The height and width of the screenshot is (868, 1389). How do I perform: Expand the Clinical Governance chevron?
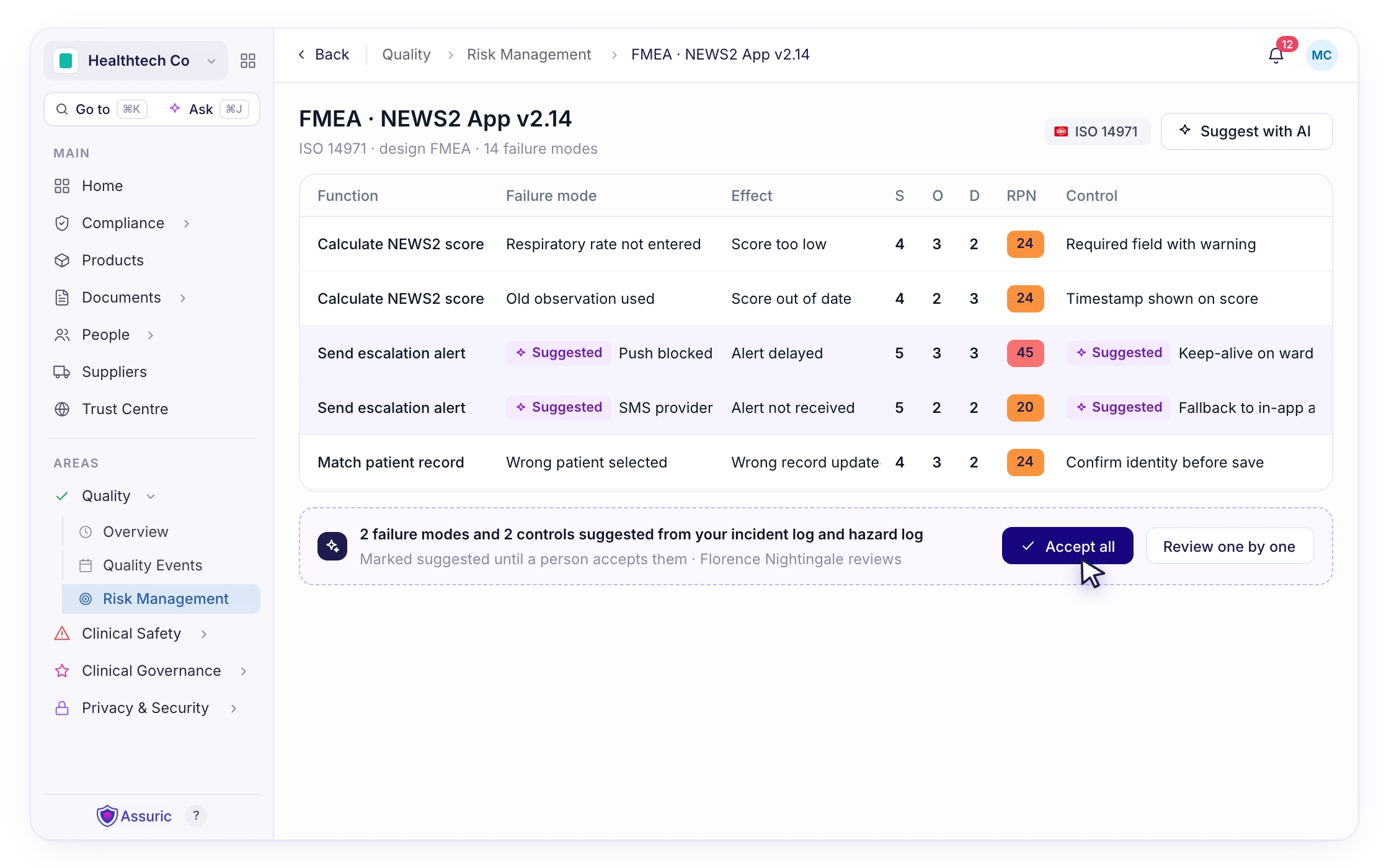pos(244,671)
